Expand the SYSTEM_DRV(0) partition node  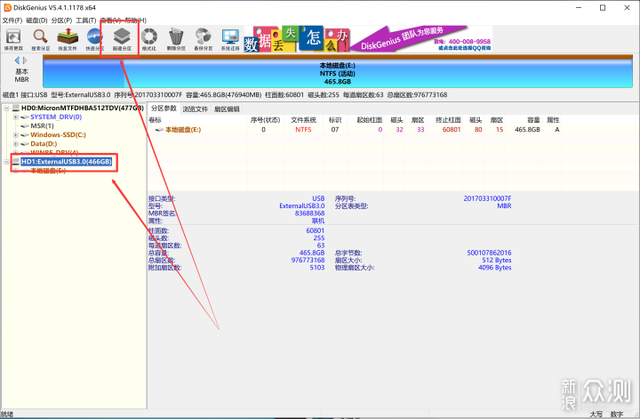(16, 117)
